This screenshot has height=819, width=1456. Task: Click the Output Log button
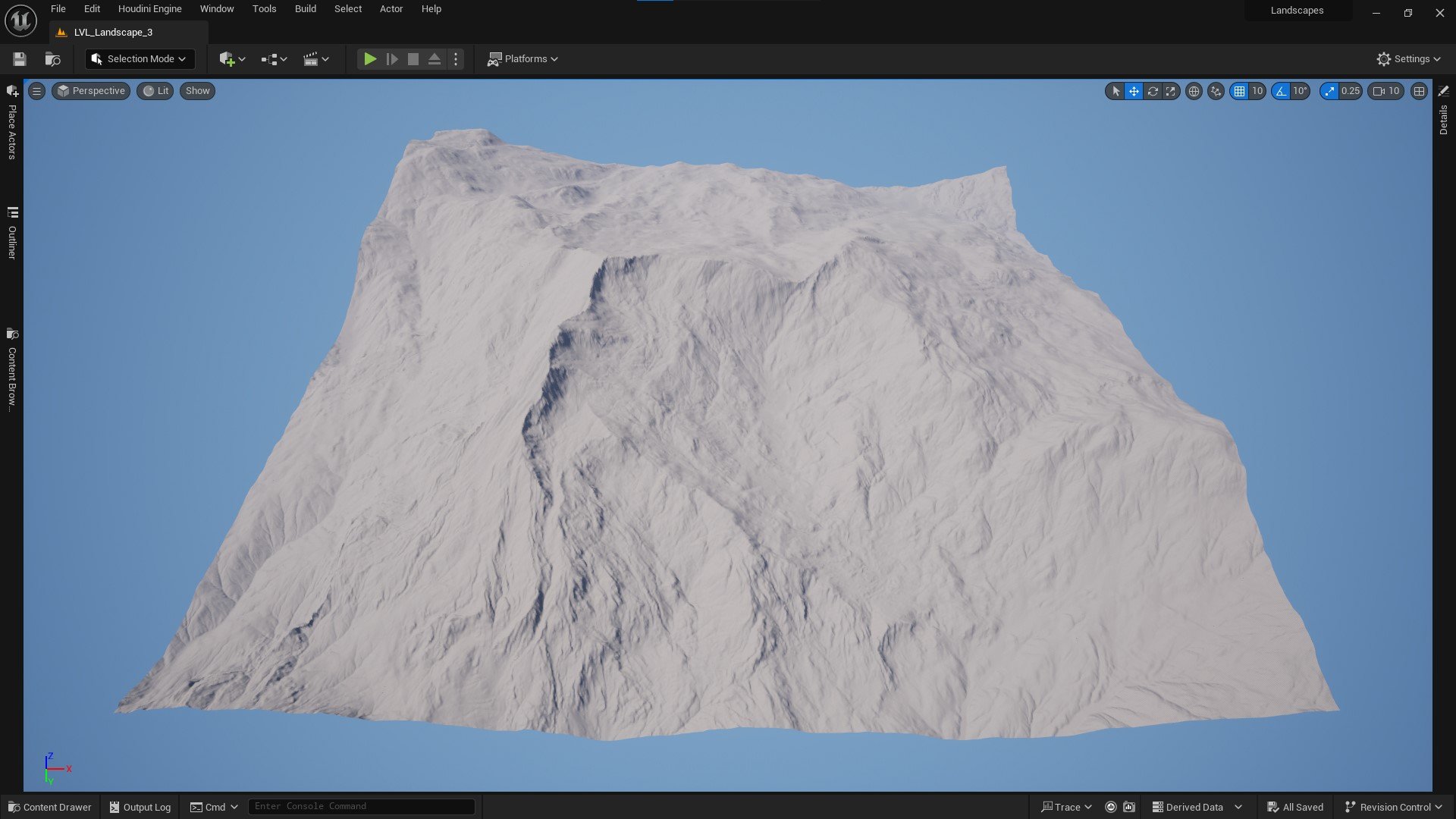tap(140, 807)
